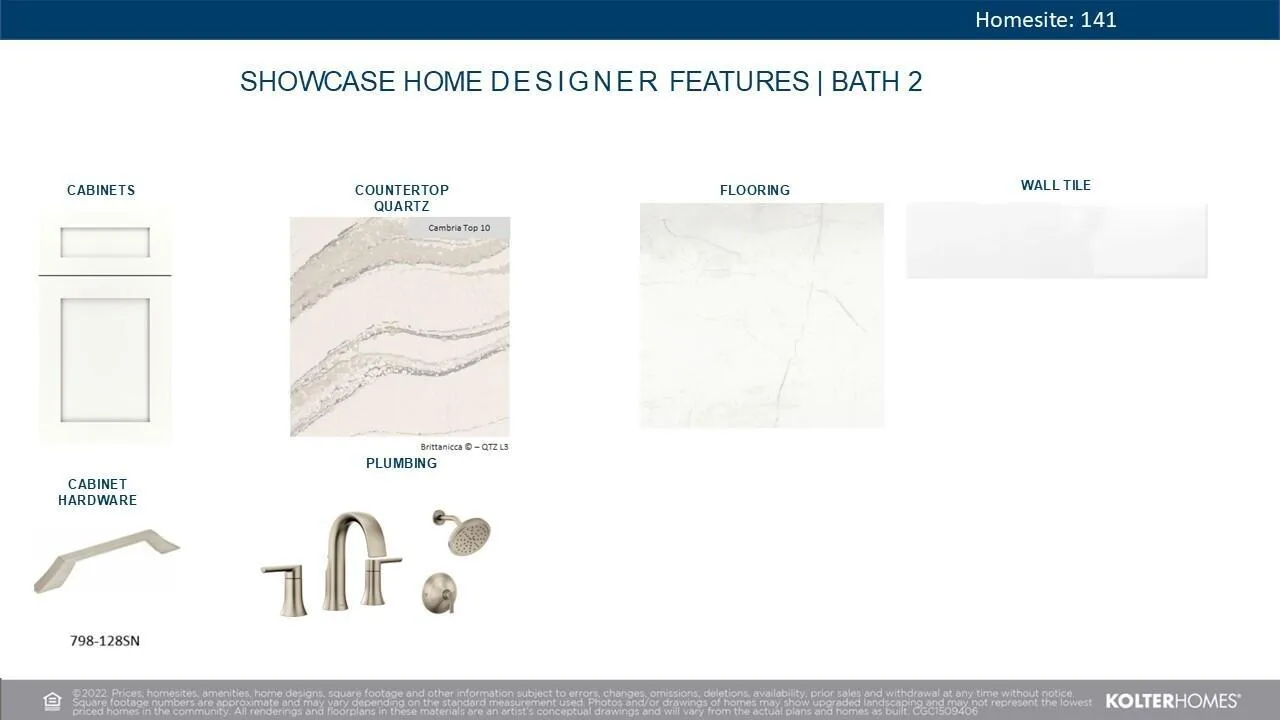Screen dimensions: 1280x720
Task: Click the shower valve trim handle
Action: (440, 594)
